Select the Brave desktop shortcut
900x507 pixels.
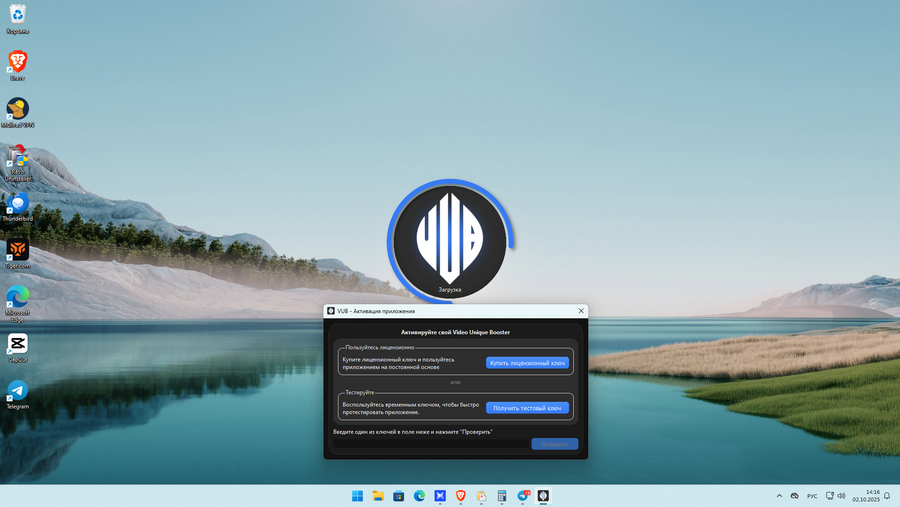(x=17, y=62)
